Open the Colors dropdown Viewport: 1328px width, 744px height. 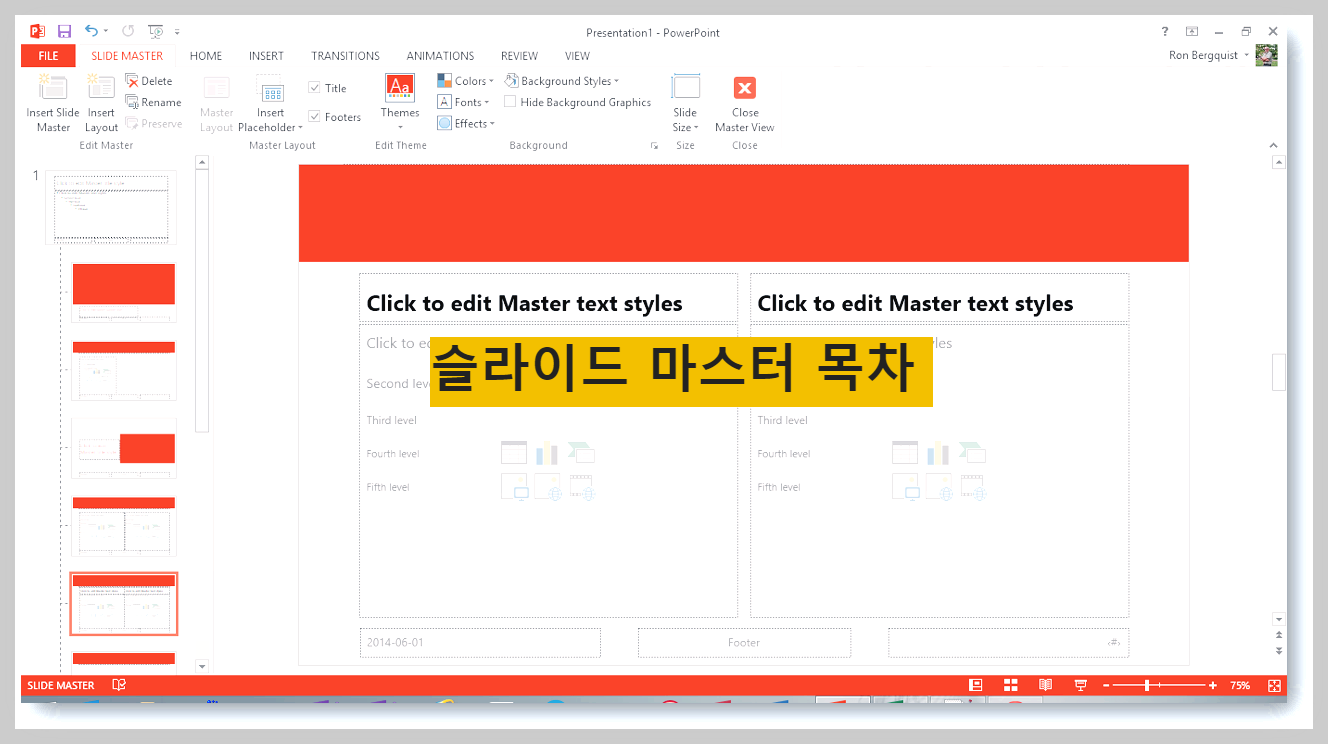[x=465, y=81]
